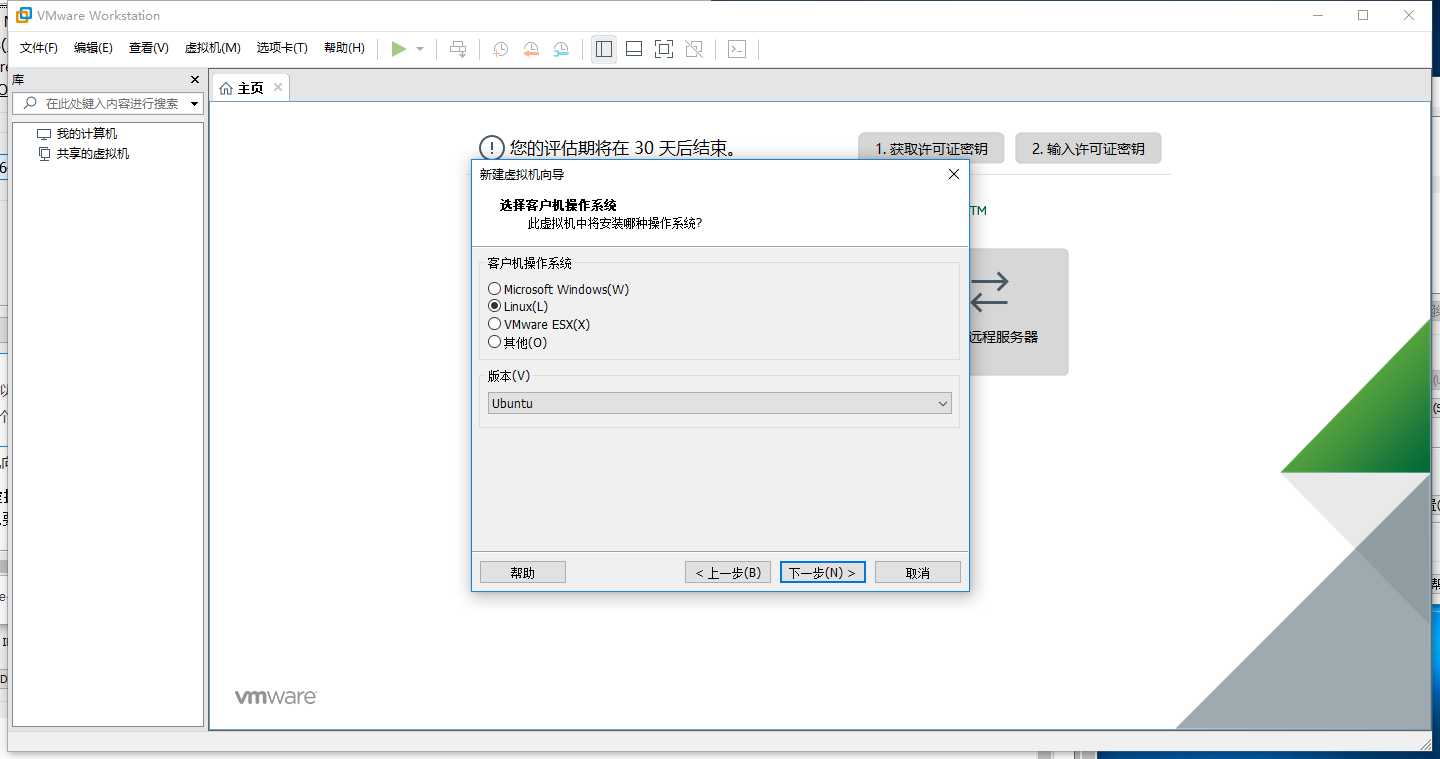Click the 选择客户机操作系统 heading text
The height and width of the screenshot is (759, 1440).
558,205
